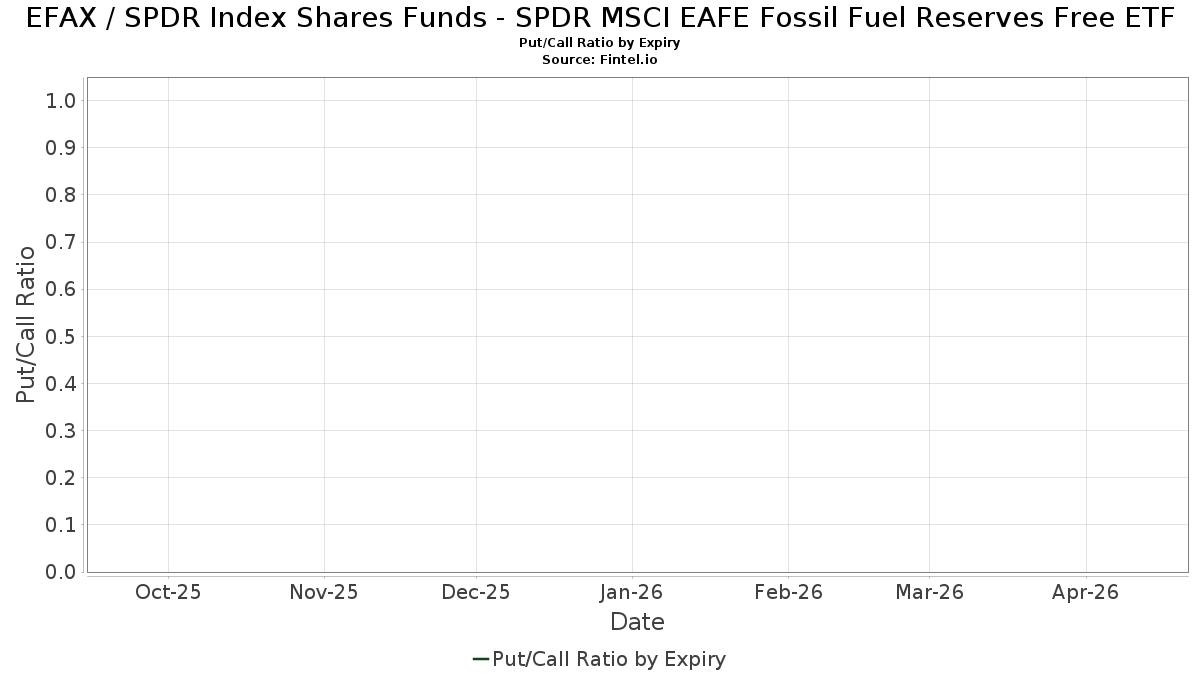Click the Date x-axis title
1200x675 pixels.
coord(638,622)
